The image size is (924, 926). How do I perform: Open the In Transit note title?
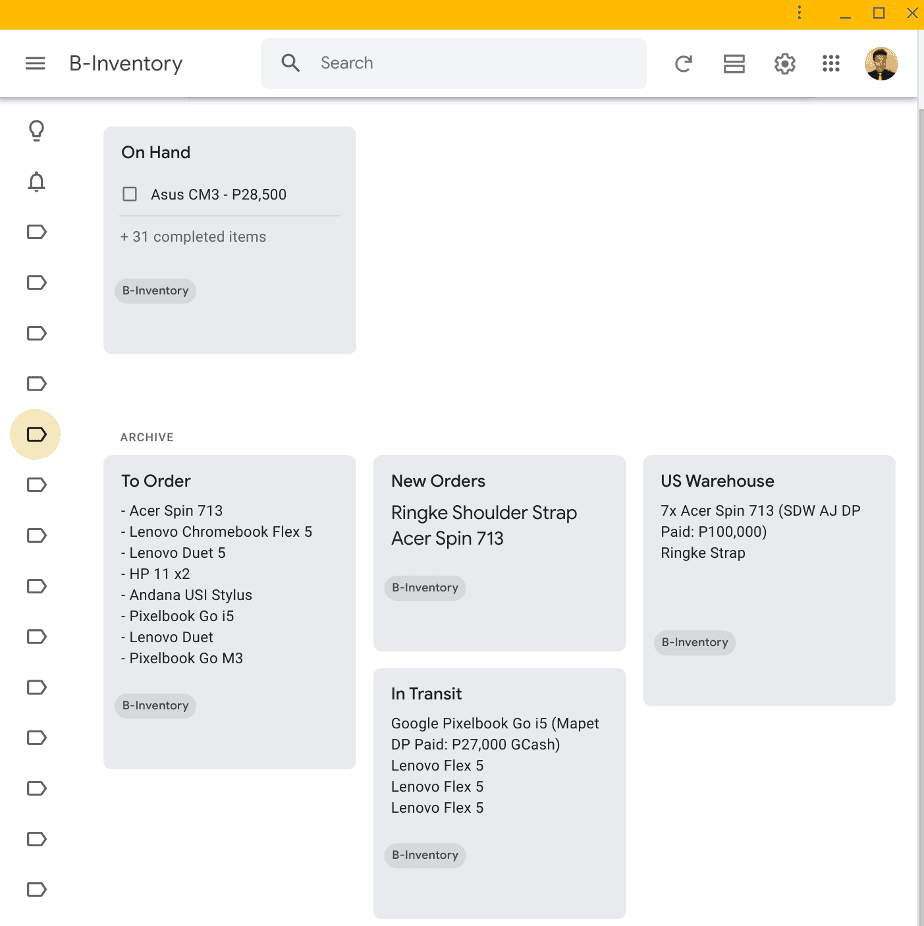[426, 694]
